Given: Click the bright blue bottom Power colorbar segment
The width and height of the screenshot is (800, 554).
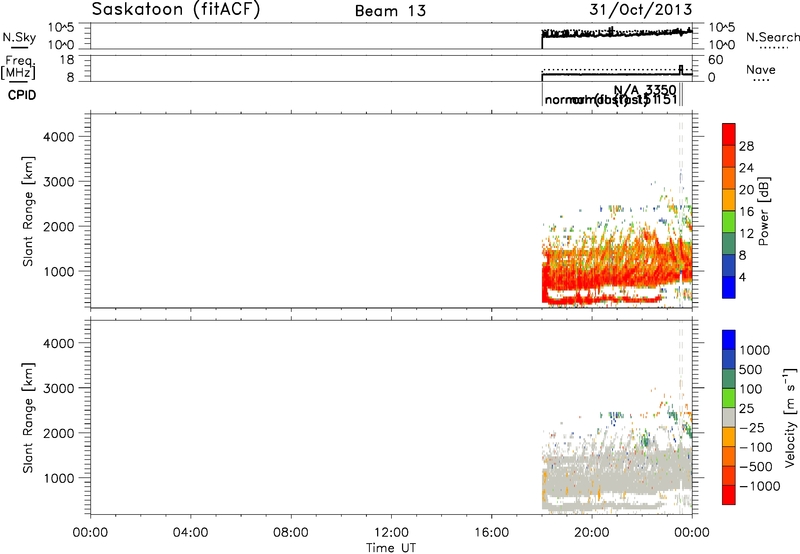Looking at the screenshot, I should [x=729, y=287].
